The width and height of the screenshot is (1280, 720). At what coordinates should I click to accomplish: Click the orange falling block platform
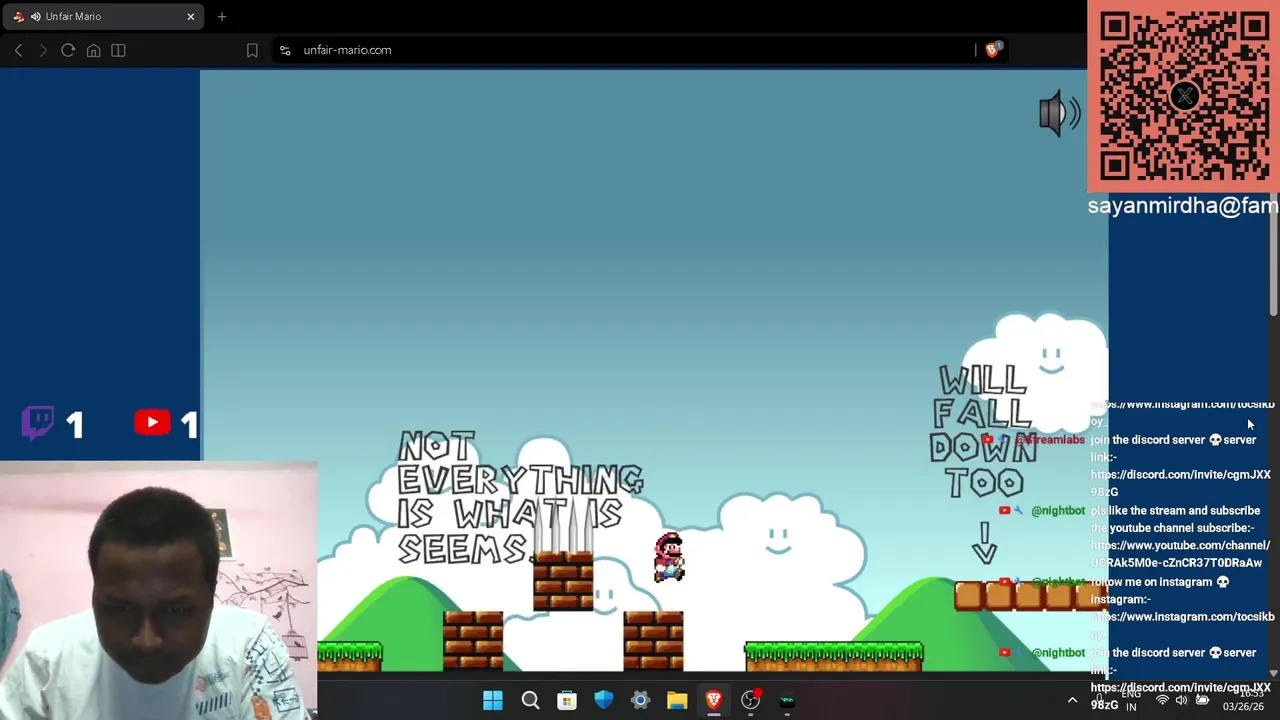(1030, 596)
